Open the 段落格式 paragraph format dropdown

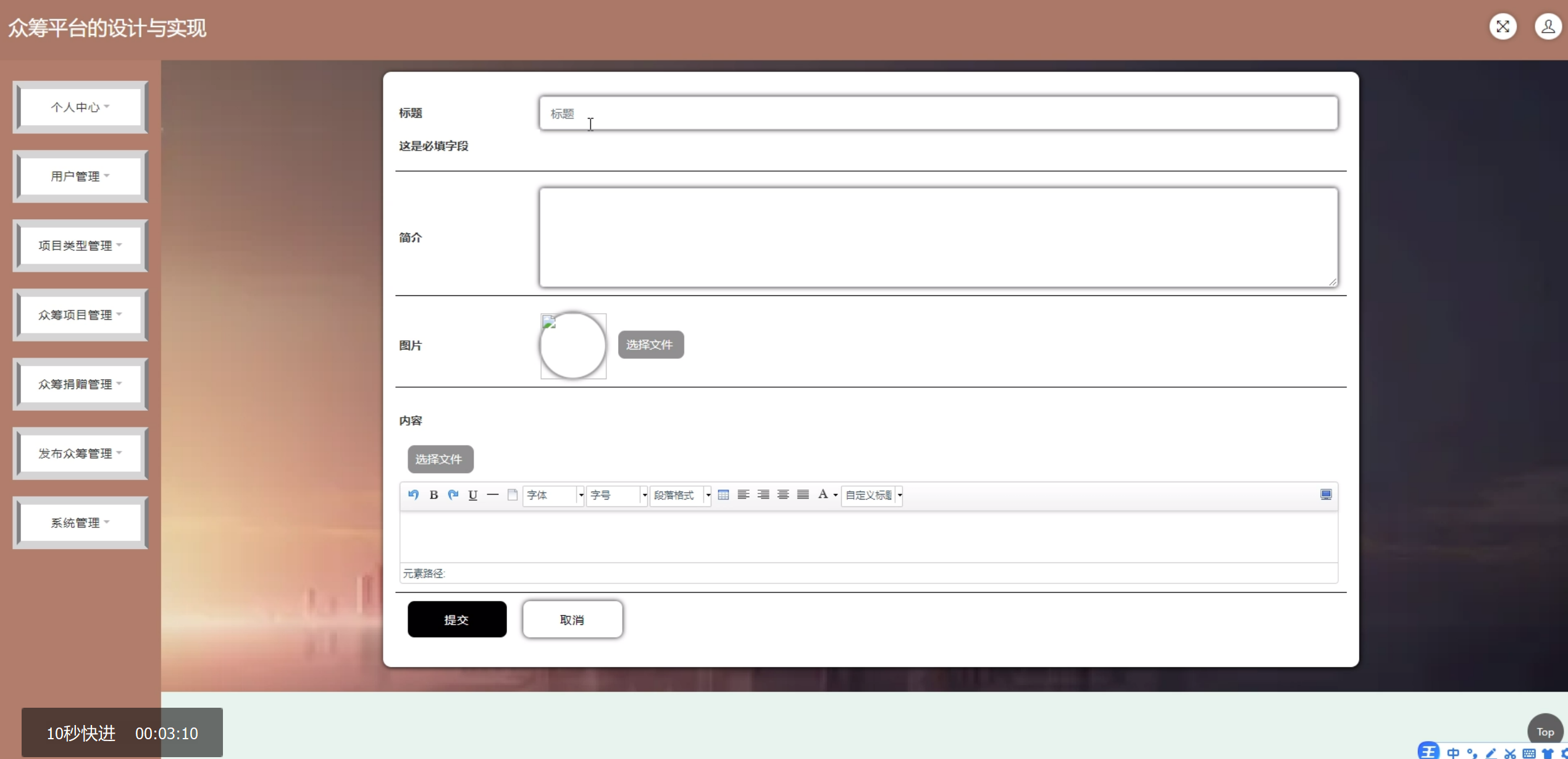coord(681,495)
